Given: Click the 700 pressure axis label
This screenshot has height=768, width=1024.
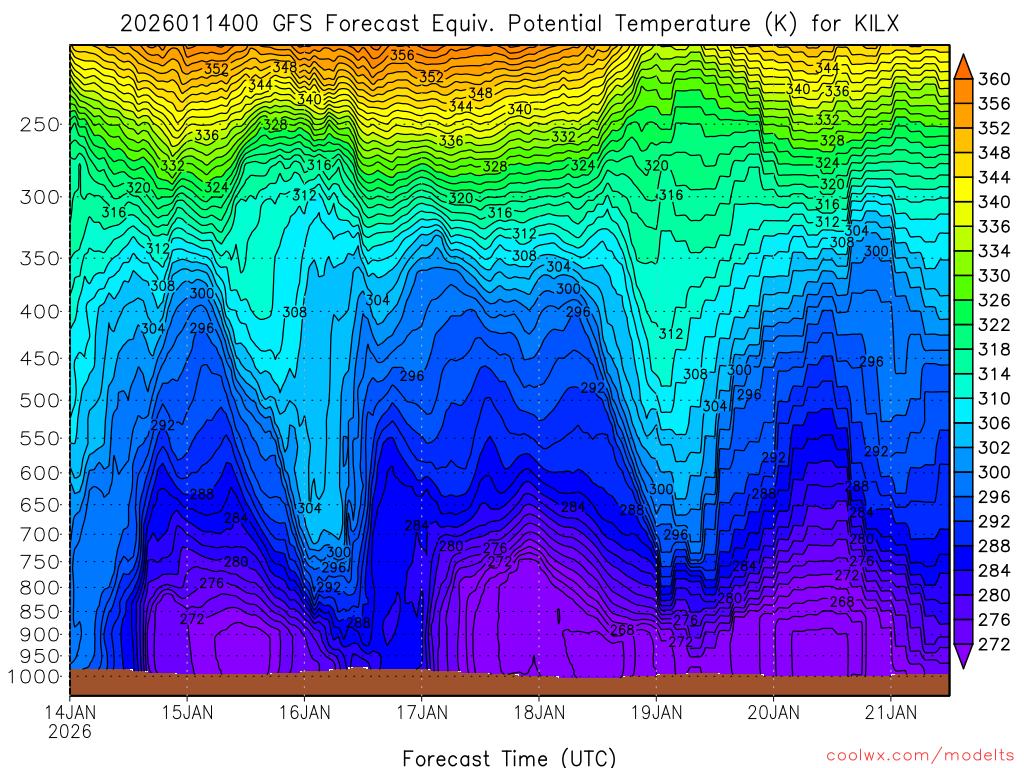Looking at the screenshot, I should (x=40, y=534).
